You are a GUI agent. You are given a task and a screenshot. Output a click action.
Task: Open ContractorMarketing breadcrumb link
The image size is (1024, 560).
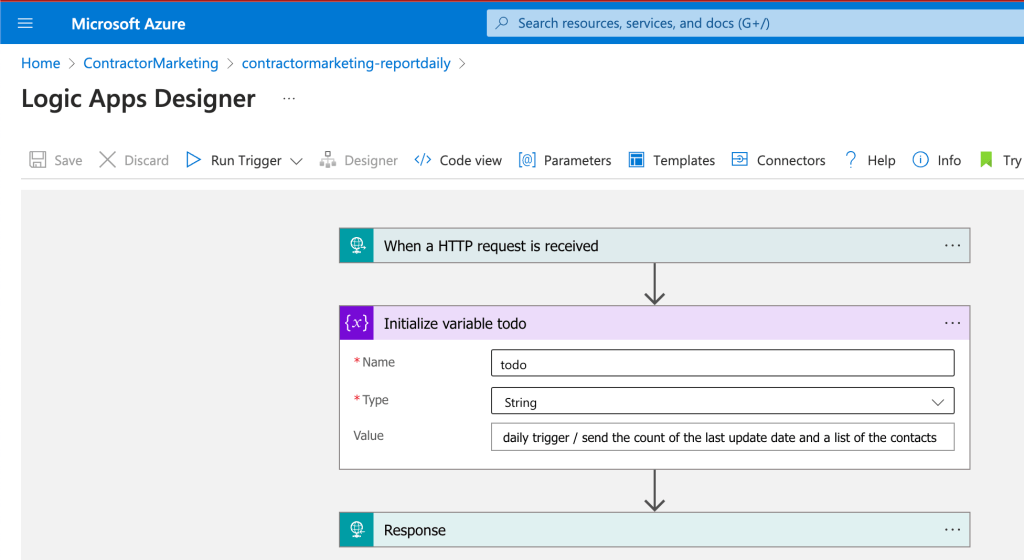pyautogui.click(x=151, y=63)
